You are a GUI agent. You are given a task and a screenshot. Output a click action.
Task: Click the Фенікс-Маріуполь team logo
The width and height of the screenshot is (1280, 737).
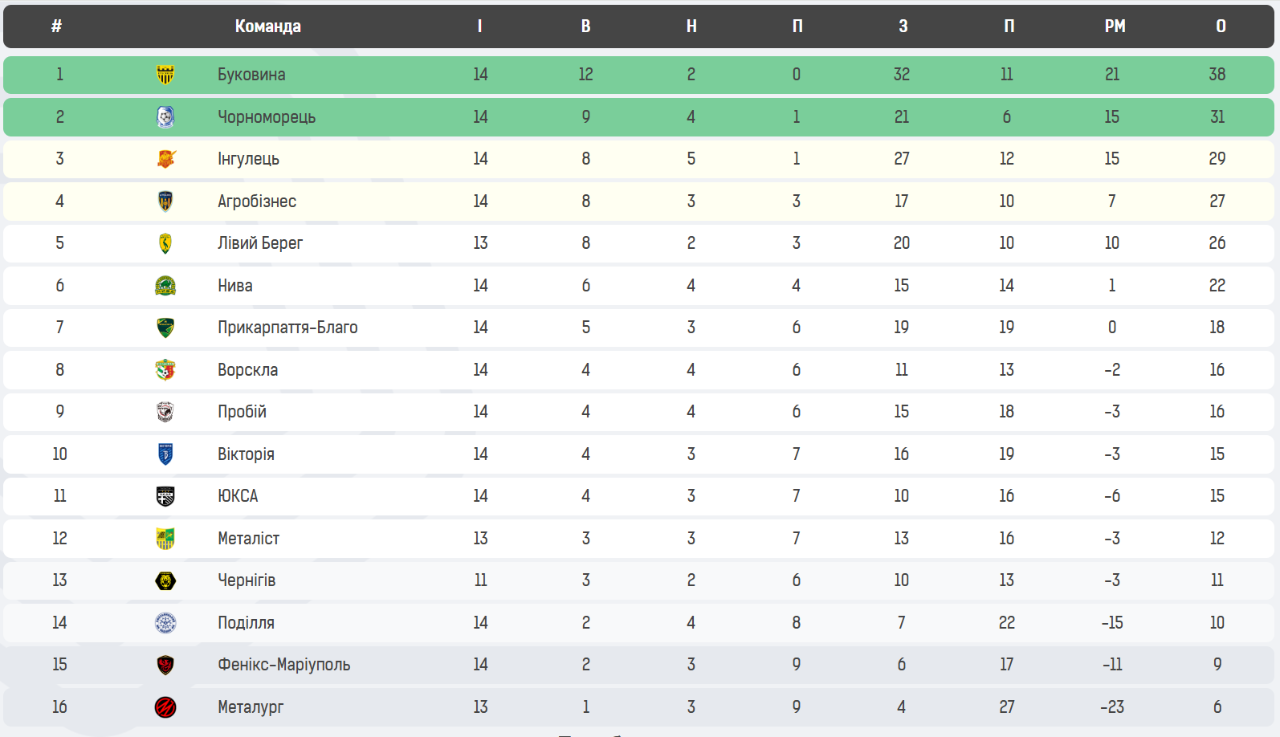166,665
